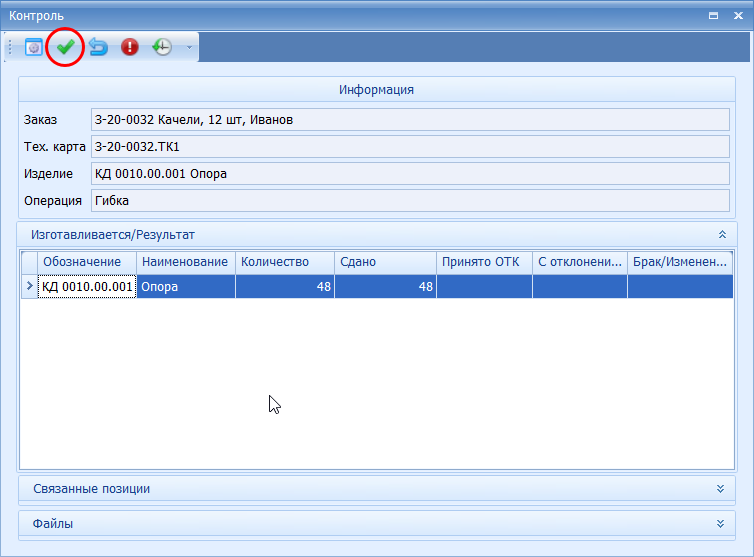Image resolution: width=754 pixels, height=557 pixels.
Task: Click the clock with green arrow icon
Action: tap(161, 47)
